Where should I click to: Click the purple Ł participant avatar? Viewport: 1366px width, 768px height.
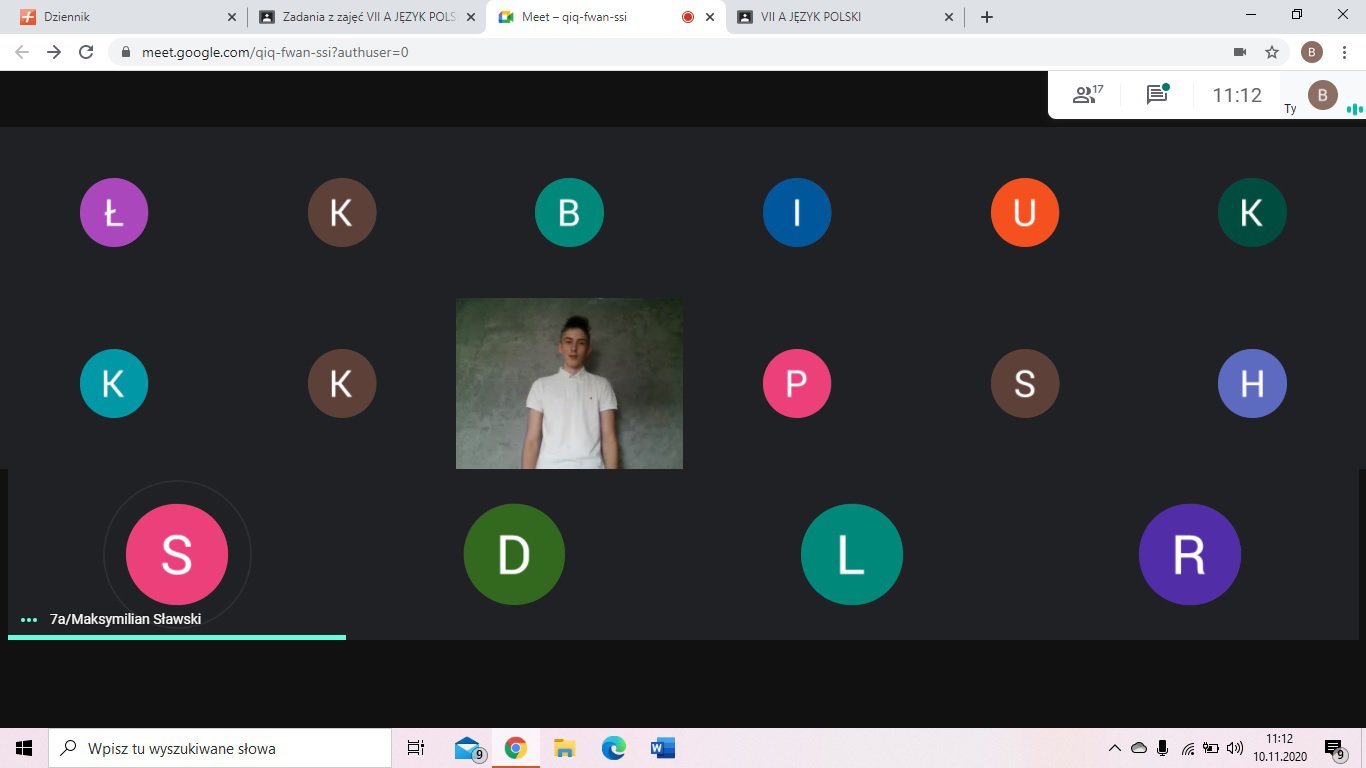click(x=114, y=212)
